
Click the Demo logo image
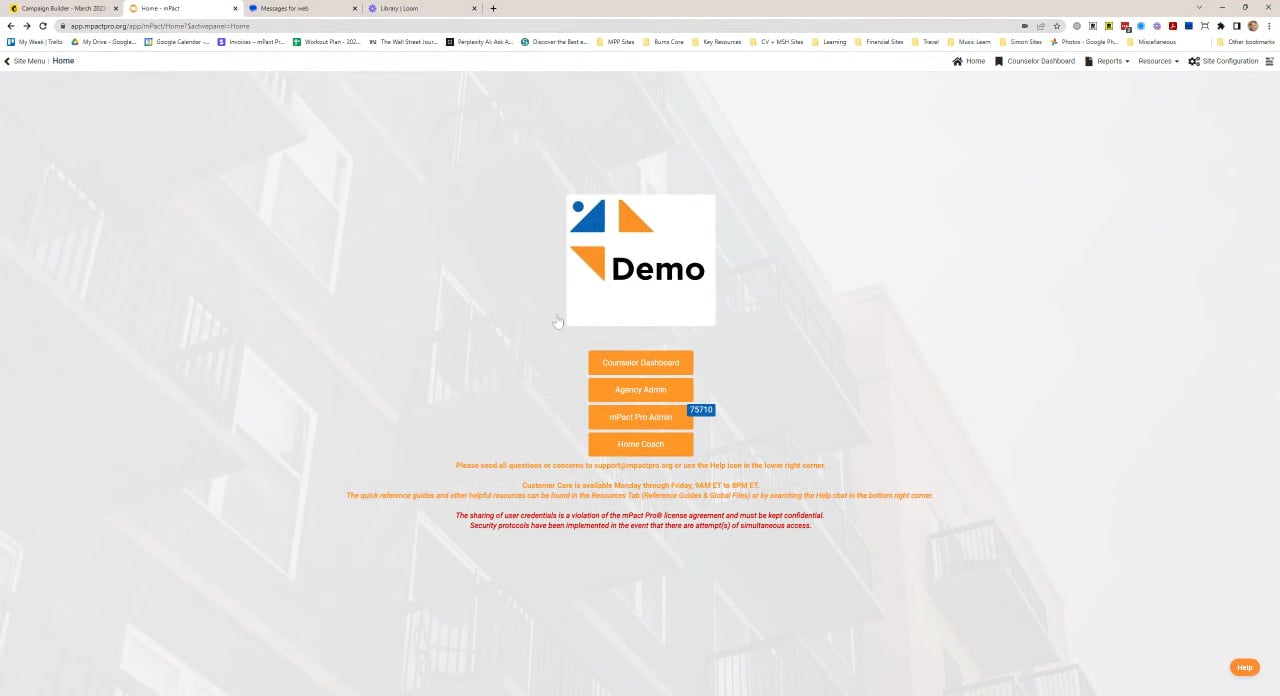641,260
